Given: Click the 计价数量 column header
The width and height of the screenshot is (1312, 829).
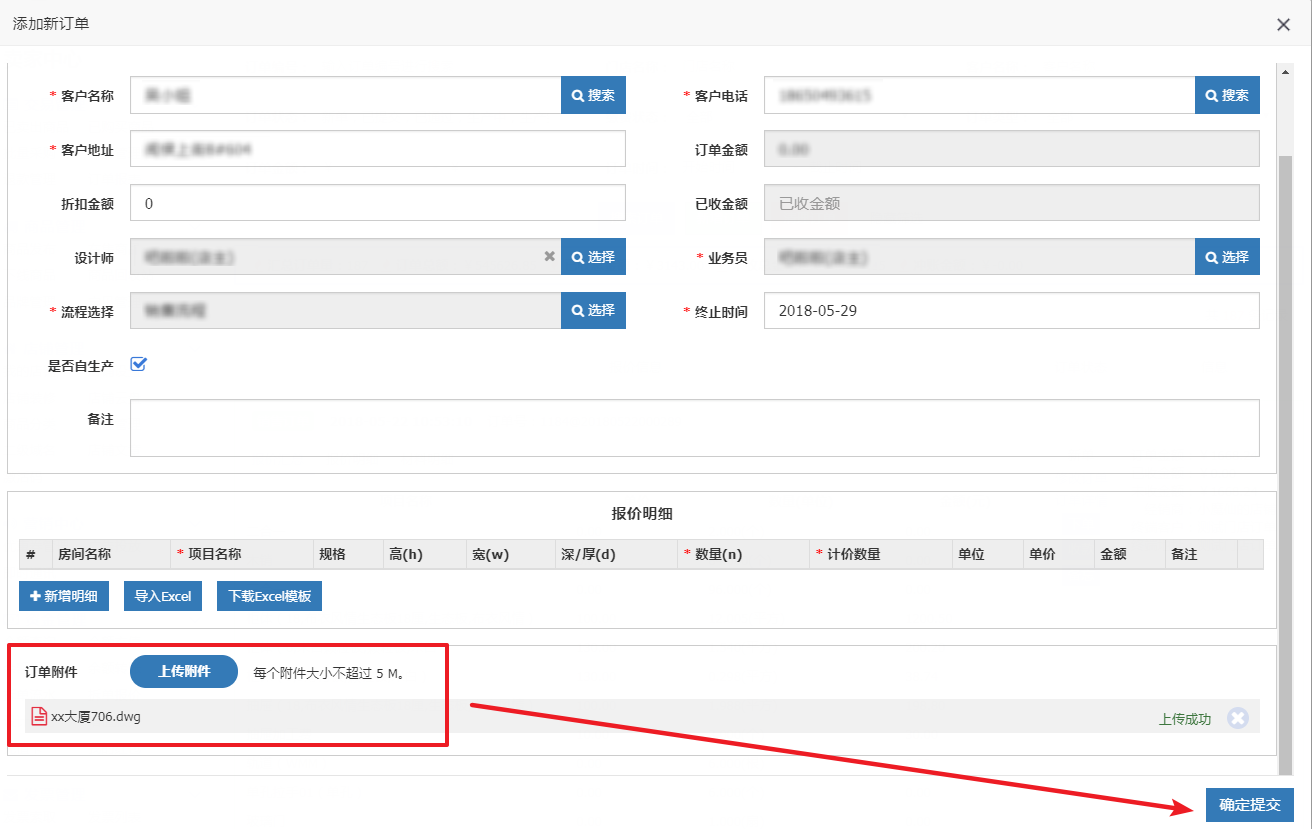Looking at the screenshot, I should coord(853,554).
